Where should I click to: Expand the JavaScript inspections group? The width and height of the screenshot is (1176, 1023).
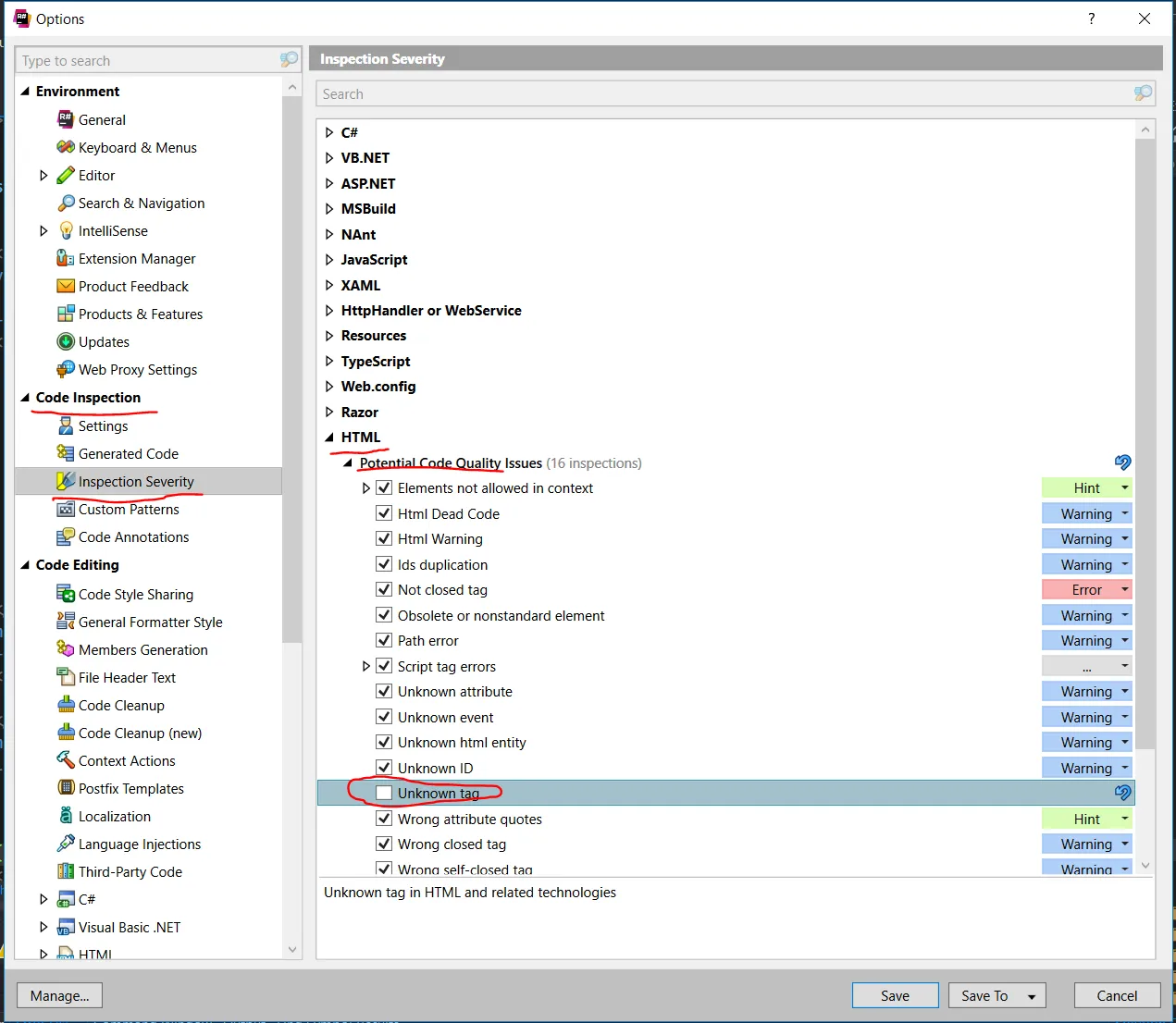point(329,259)
